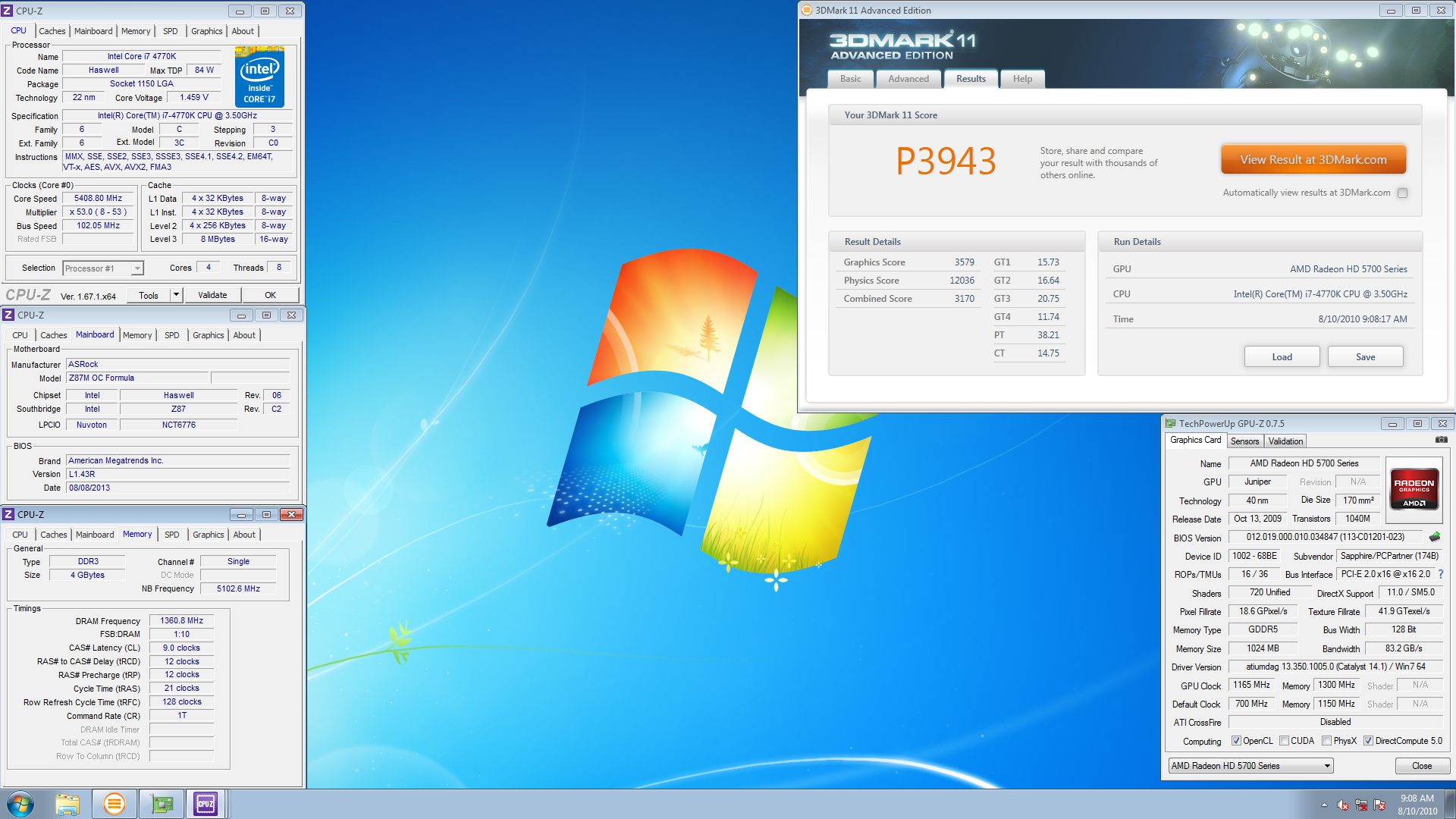Image resolution: width=1456 pixels, height=819 pixels.
Task: Switch to 3DMark 11 taskbar icon
Action: coord(115,804)
